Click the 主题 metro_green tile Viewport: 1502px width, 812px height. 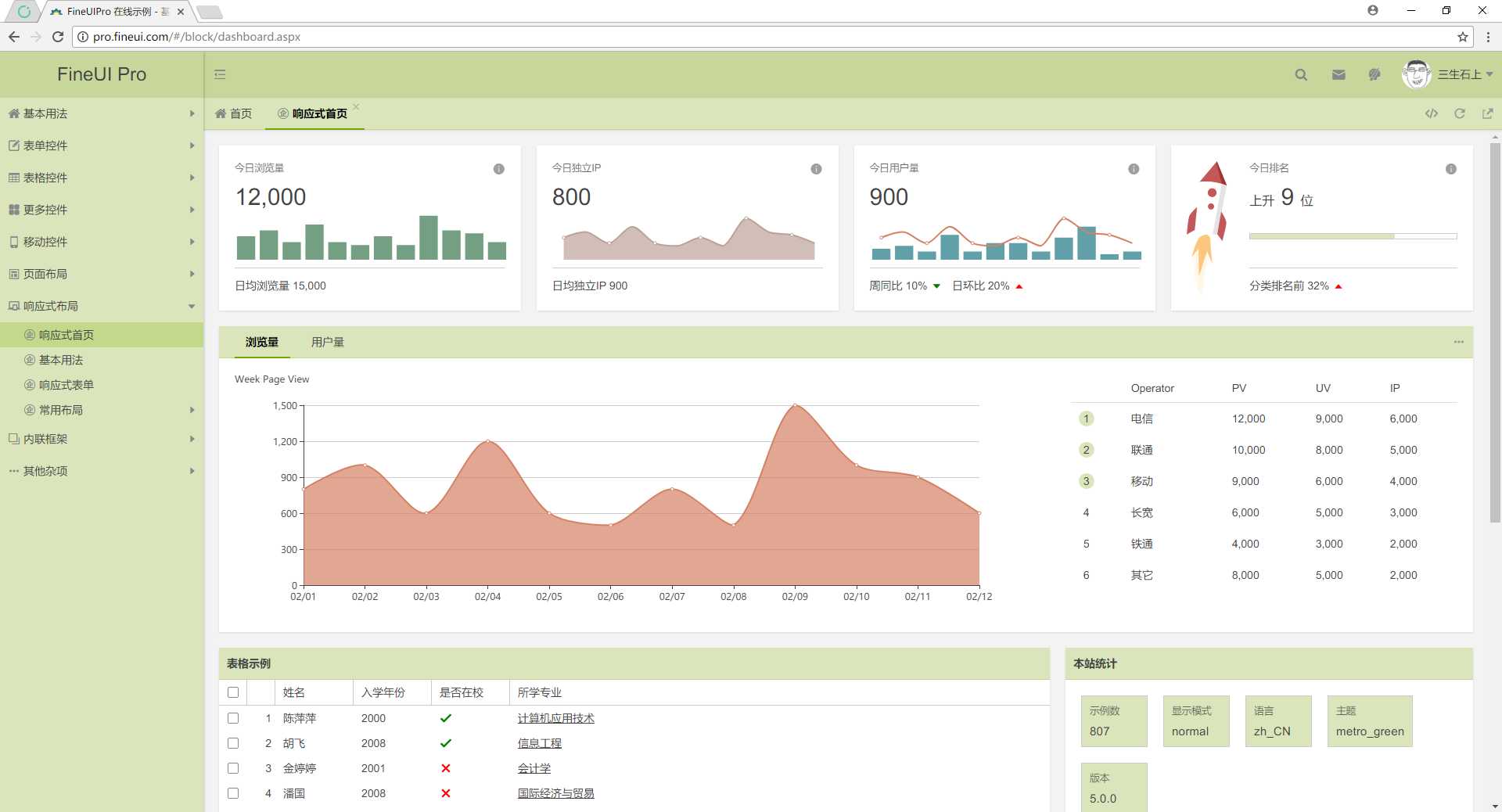[x=1370, y=721]
